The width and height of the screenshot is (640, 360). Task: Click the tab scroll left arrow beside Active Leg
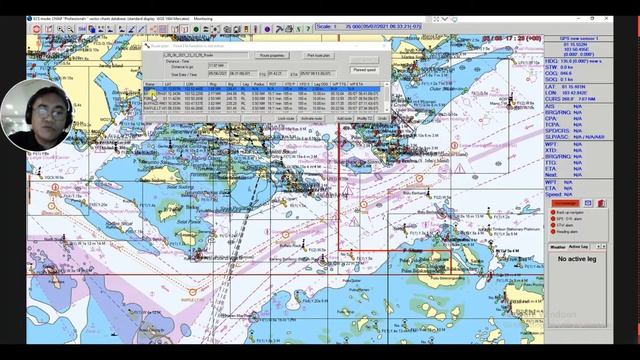coord(598,247)
